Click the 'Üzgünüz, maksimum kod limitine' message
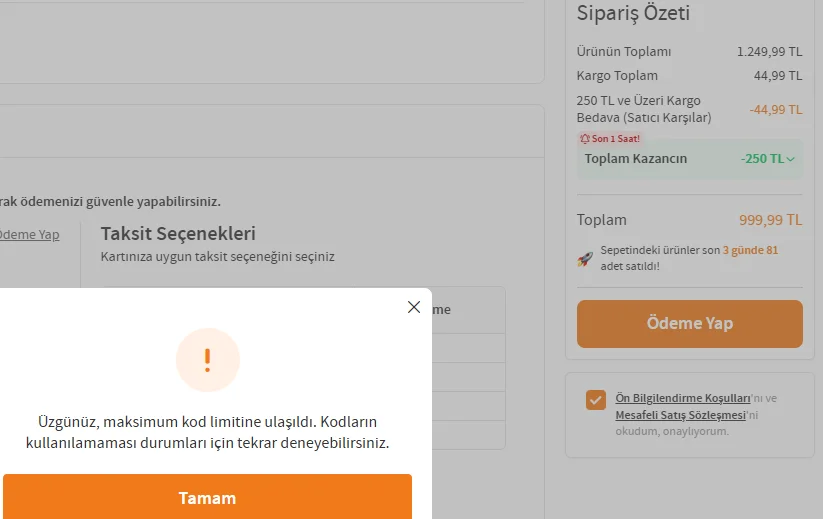823x519 pixels. pyautogui.click(x=207, y=432)
